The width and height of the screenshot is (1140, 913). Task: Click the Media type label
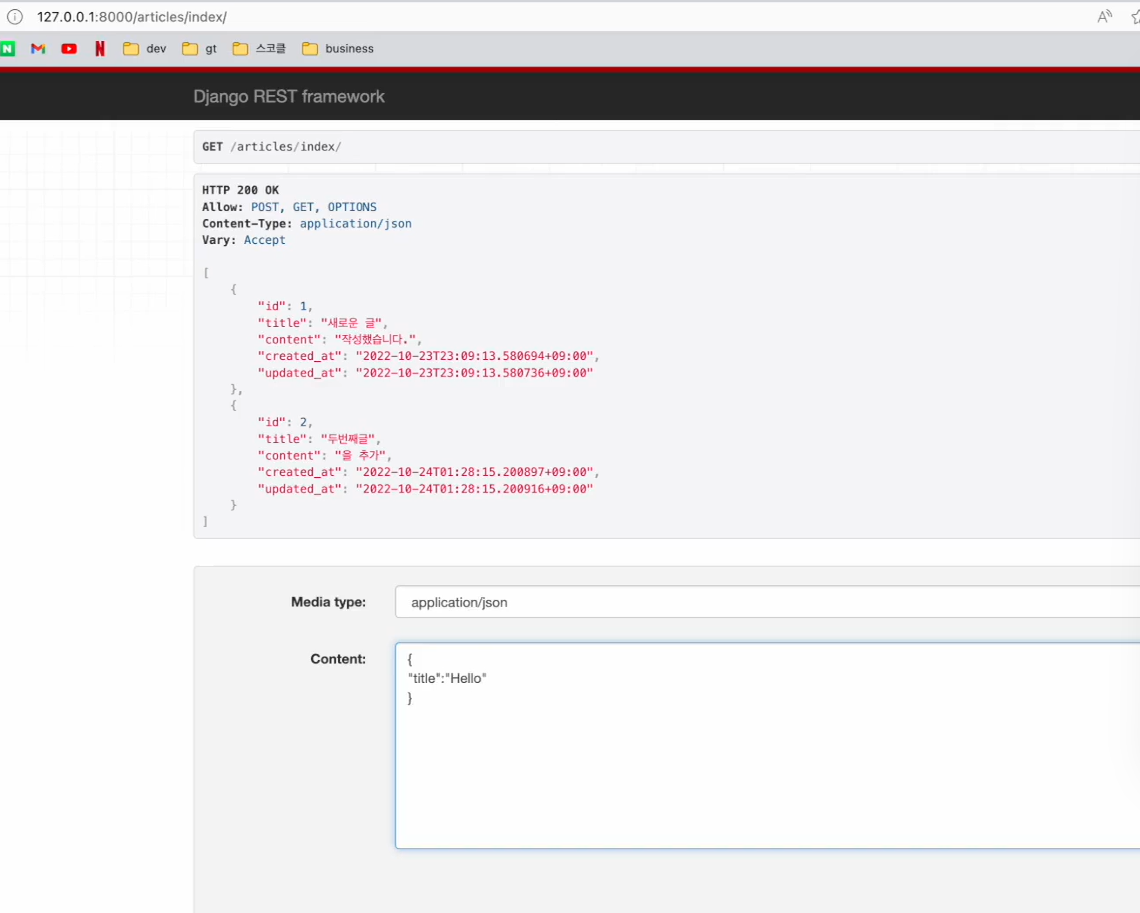[x=329, y=602]
